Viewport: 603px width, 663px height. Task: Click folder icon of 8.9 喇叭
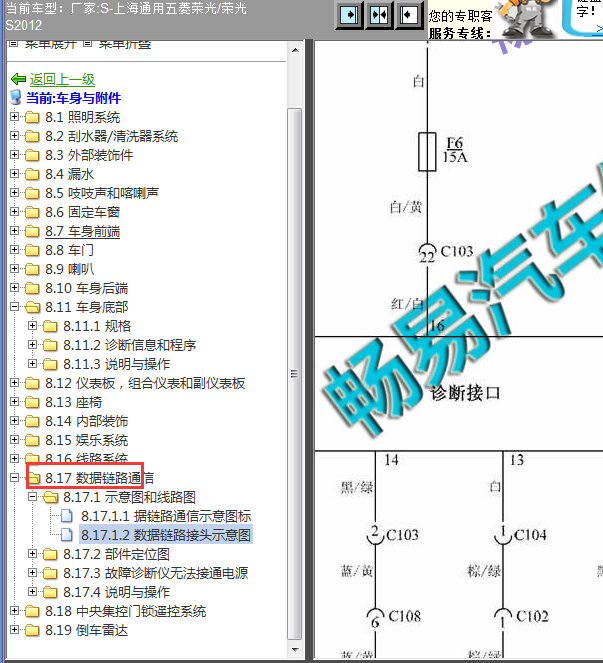tap(32, 269)
